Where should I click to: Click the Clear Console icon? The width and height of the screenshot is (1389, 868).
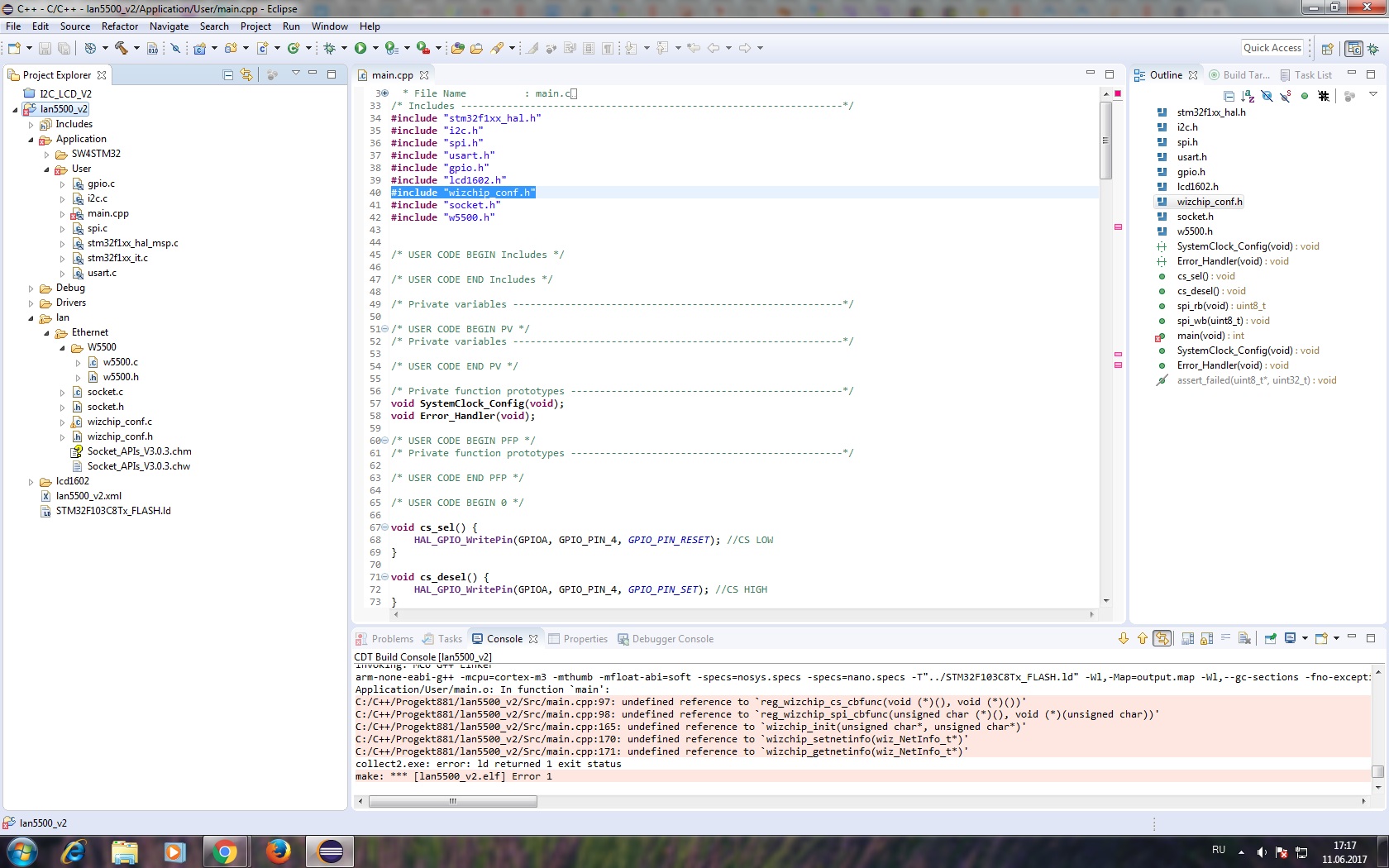pyautogui.click(x=1244, y=638)
